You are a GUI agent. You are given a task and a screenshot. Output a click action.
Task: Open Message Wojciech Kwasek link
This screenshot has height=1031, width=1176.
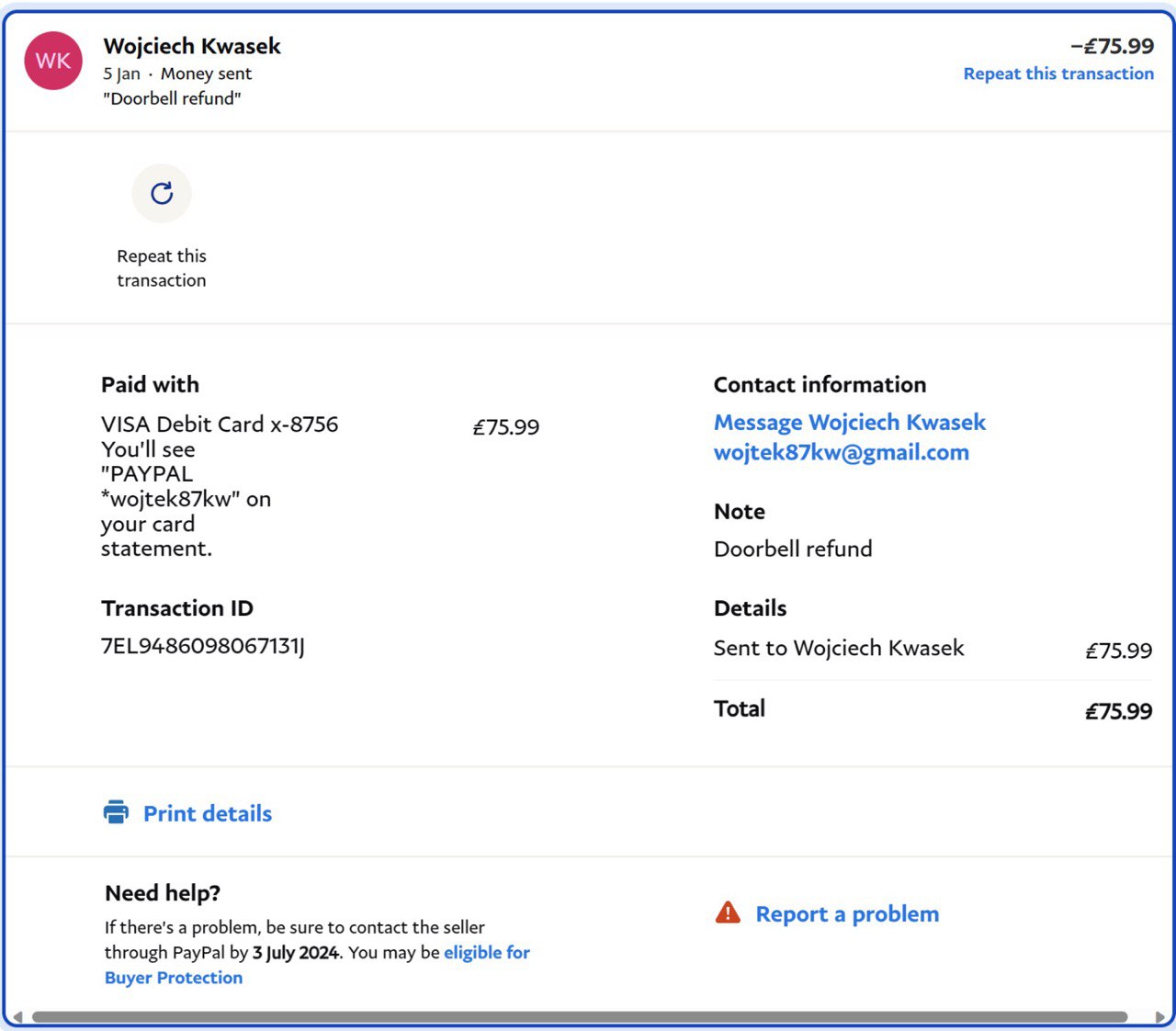[849, 422]
